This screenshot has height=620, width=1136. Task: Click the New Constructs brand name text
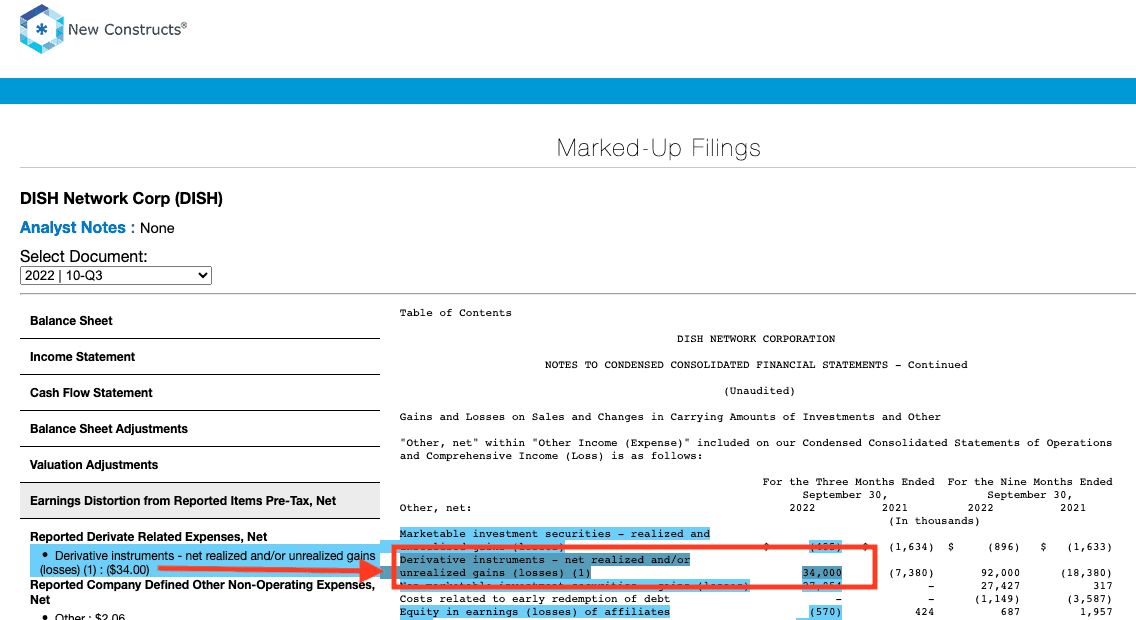pyautogui.click(x=128, y=30)
